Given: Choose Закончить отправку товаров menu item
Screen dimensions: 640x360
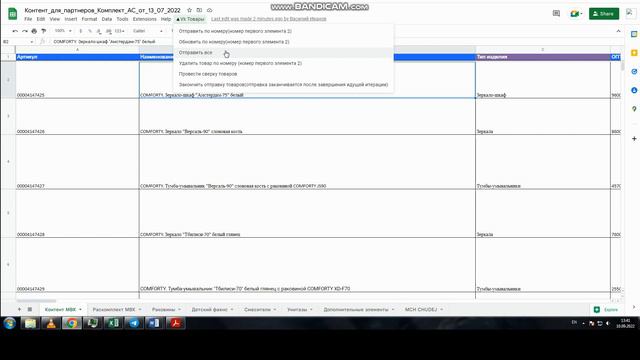Looking at the screenshot, I should coord(283,84).
